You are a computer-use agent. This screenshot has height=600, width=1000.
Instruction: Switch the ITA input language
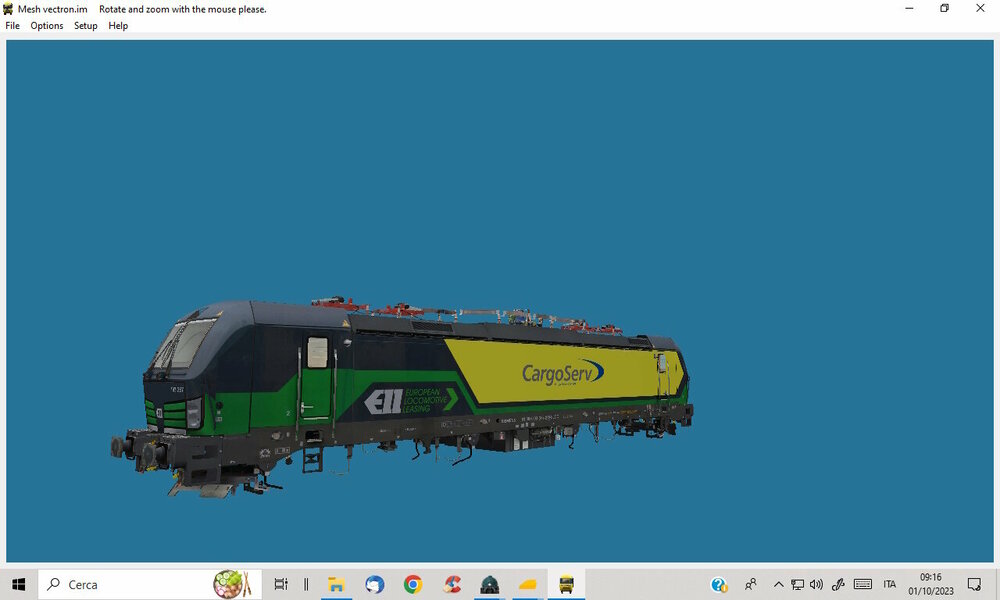(890, 584)
